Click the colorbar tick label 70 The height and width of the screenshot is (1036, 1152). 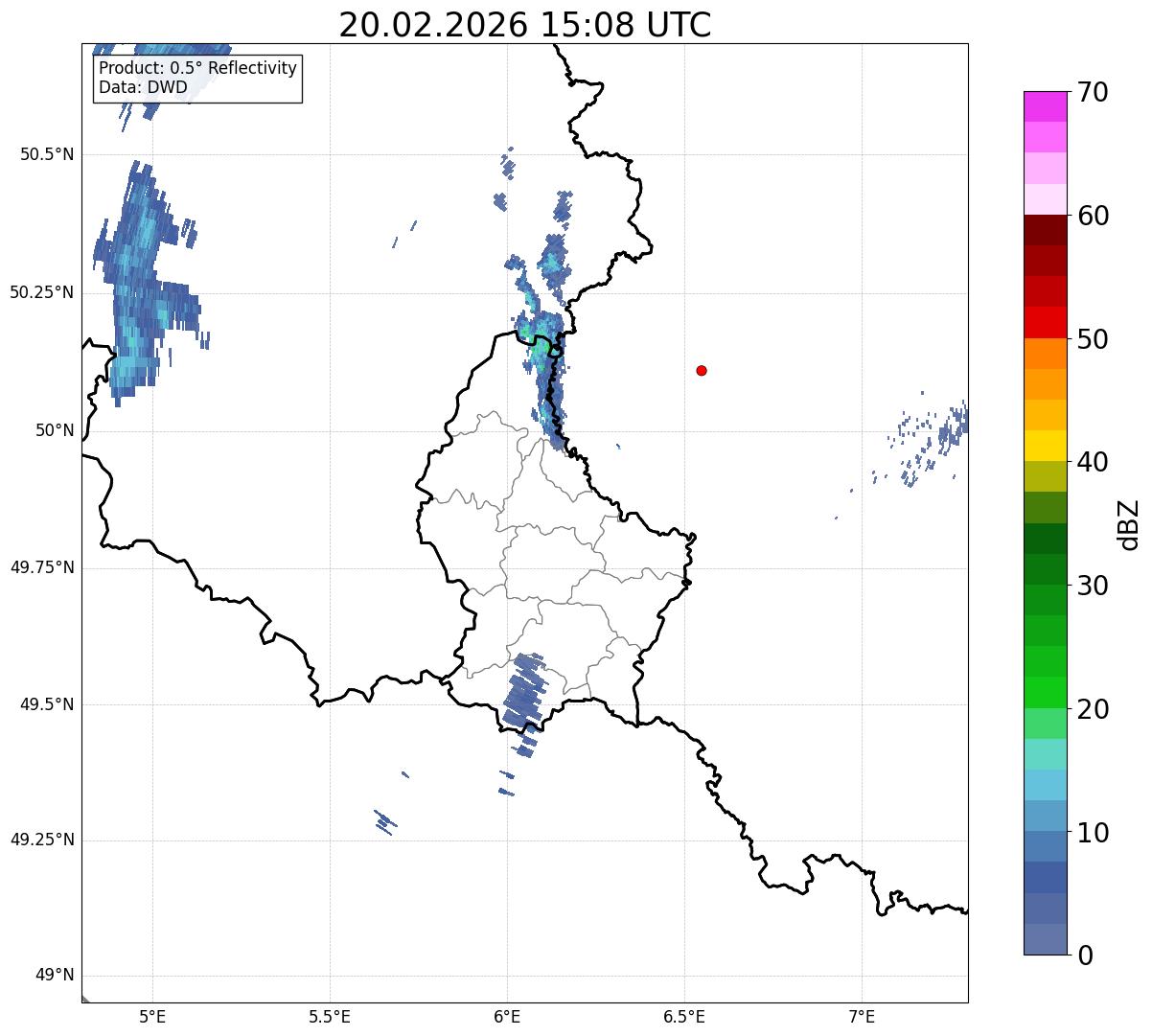tap(1093, 92)
